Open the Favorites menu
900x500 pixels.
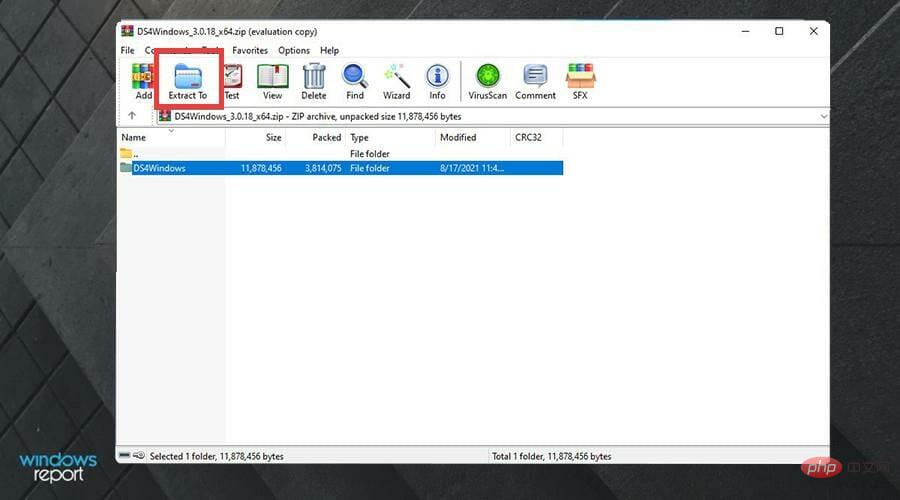(250, 50)
